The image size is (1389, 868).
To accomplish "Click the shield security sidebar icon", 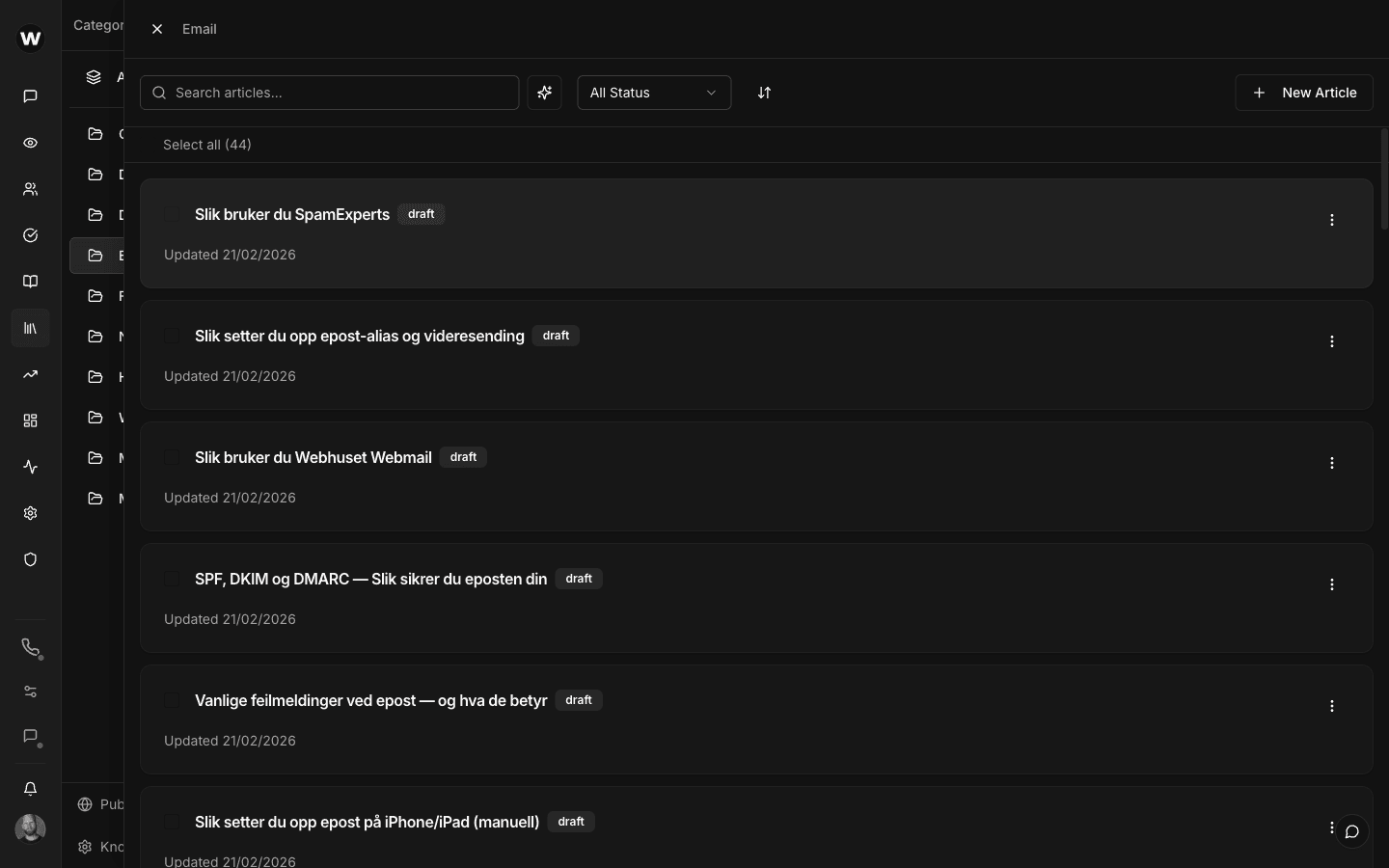I will (30, 559).
